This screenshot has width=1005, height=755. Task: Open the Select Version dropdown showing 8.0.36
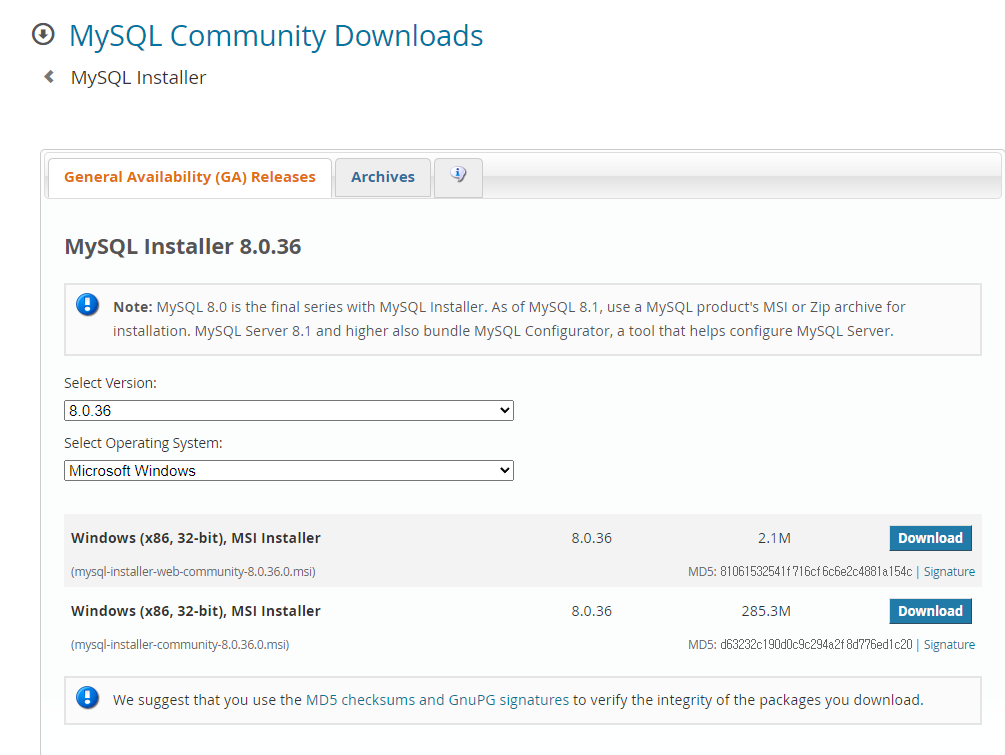pos(289,410)
